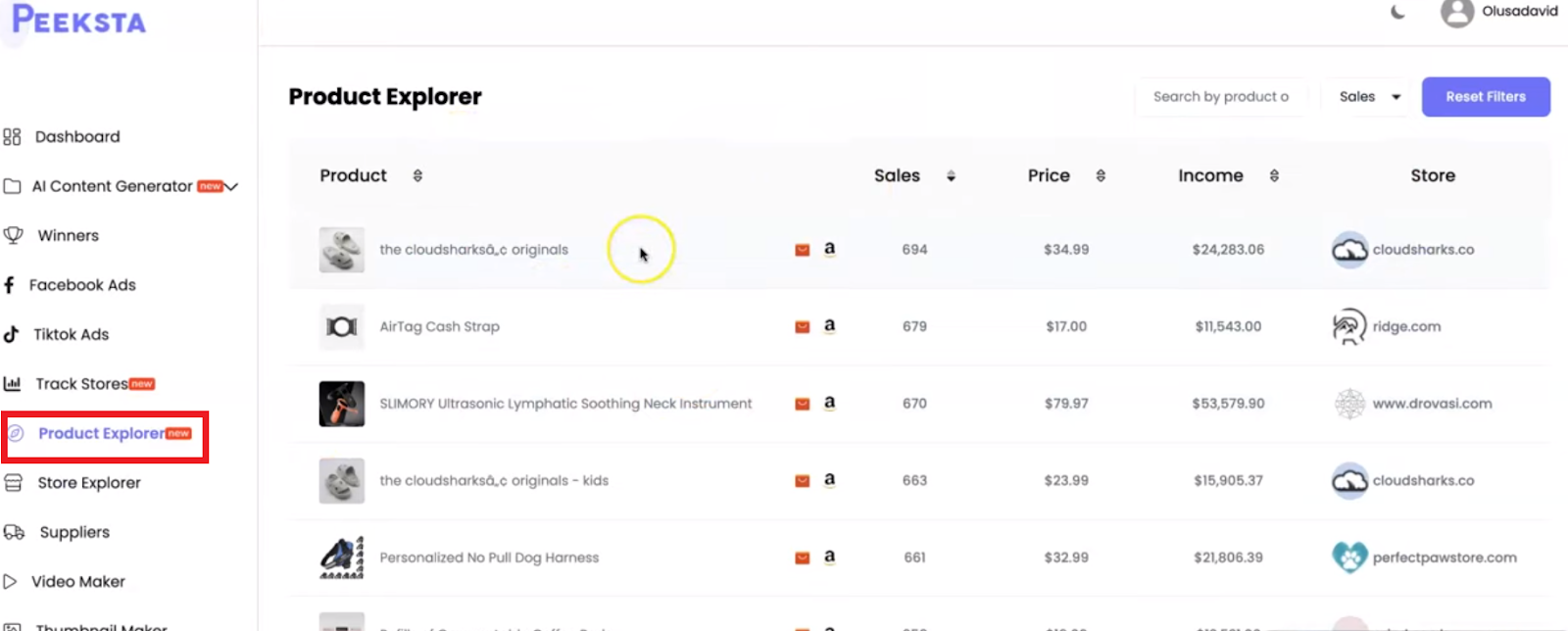The width and height of the screenshot is (1568, 631).
Task: Open Dashboard in the sidebar
Action: [77, 137]
